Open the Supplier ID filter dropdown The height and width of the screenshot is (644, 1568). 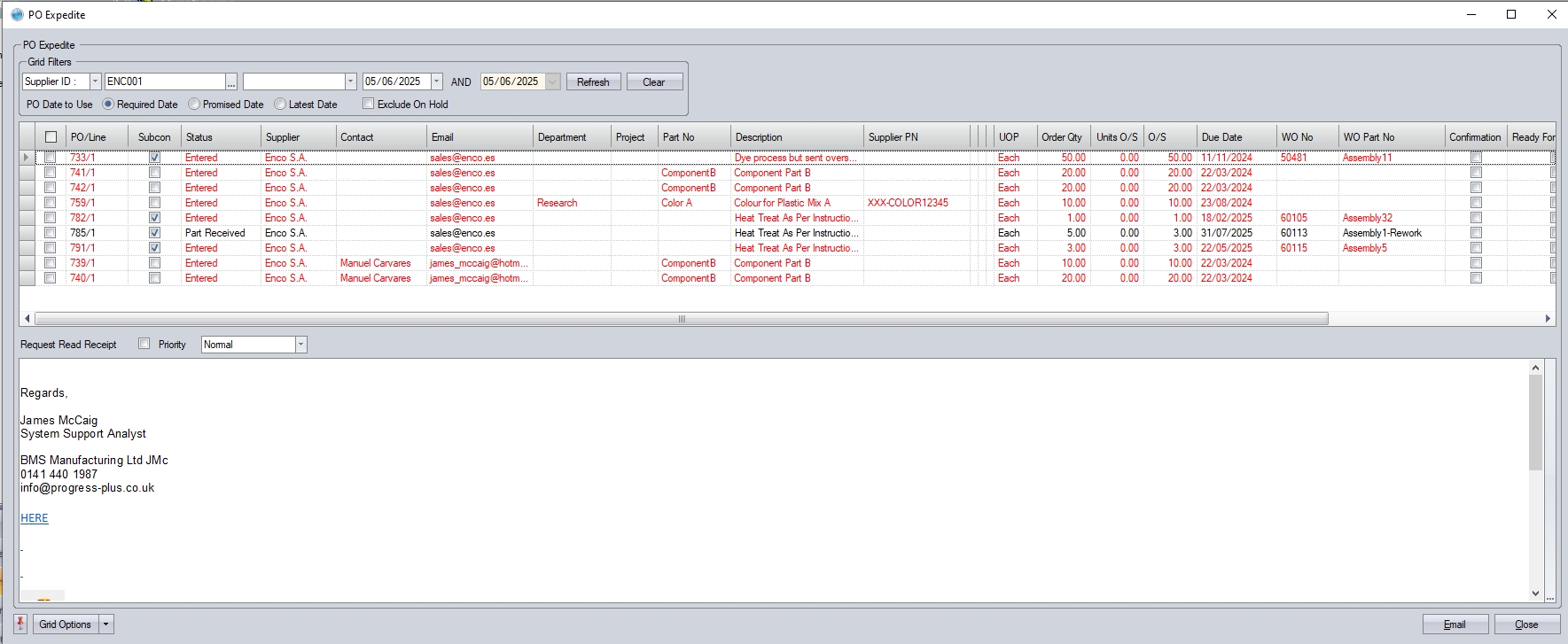(95, 81)
